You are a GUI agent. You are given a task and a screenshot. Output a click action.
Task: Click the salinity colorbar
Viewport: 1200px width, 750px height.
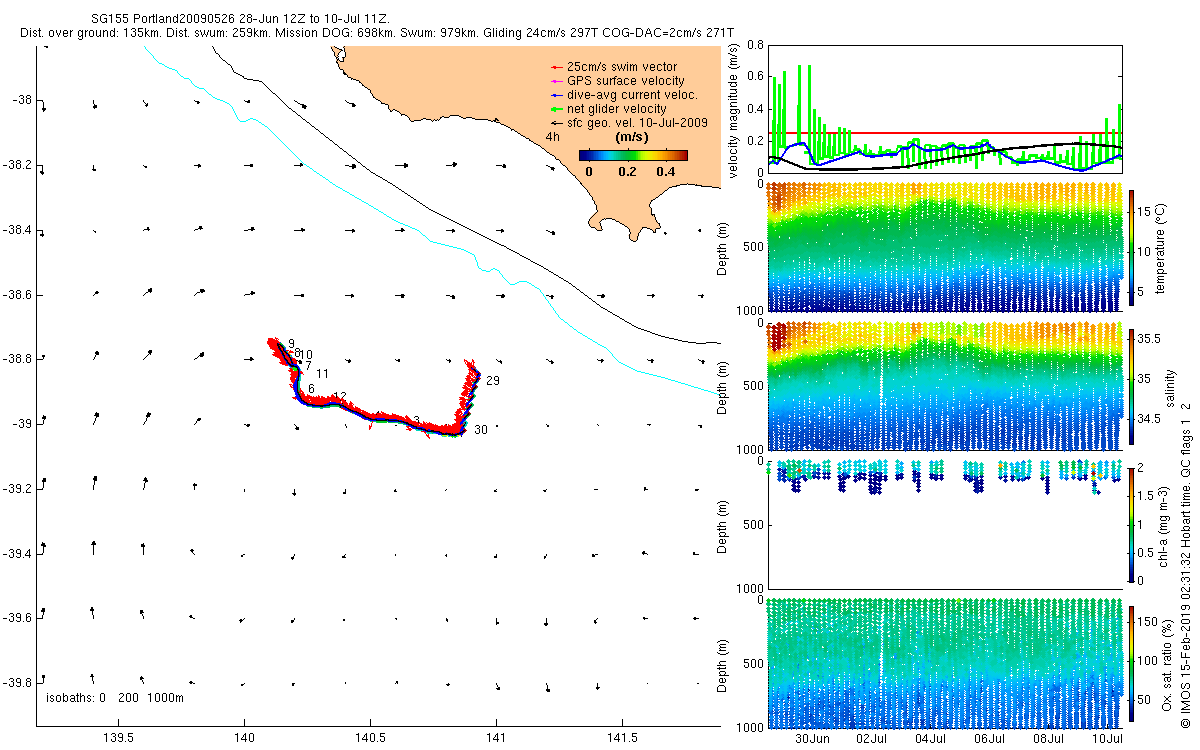1133,385
